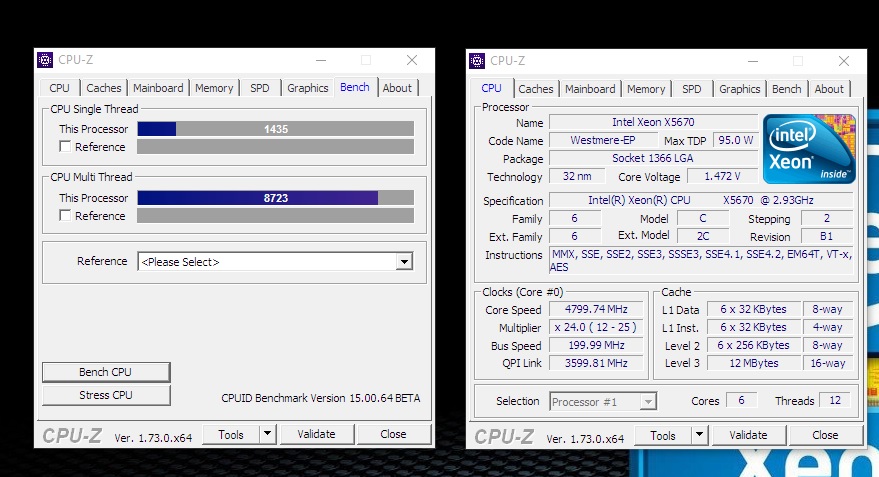This screenshot has width=879, height=477.
Task: Open Bench tab in right CPU window
Action: [x=787, y=89]
